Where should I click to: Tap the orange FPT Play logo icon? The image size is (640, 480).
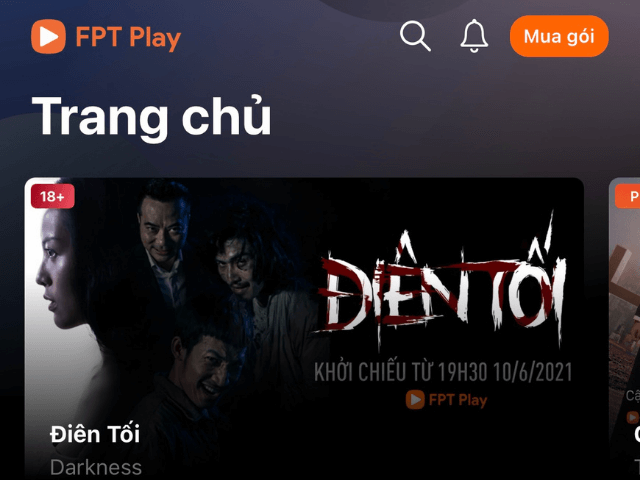pos(48,36)
